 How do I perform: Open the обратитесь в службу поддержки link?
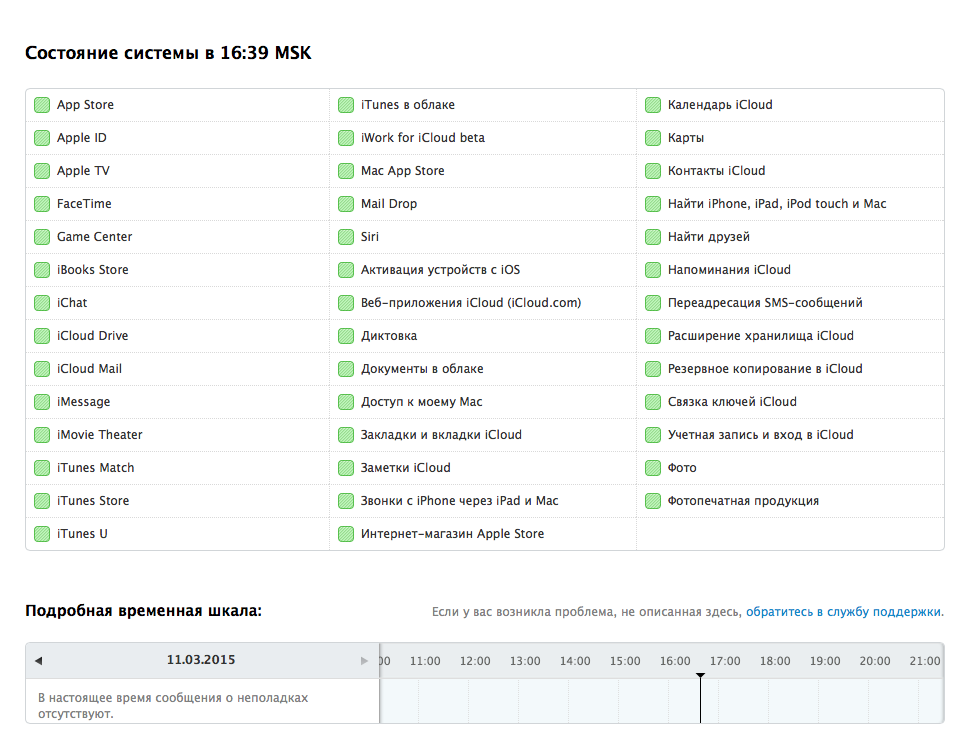point(843,612)
